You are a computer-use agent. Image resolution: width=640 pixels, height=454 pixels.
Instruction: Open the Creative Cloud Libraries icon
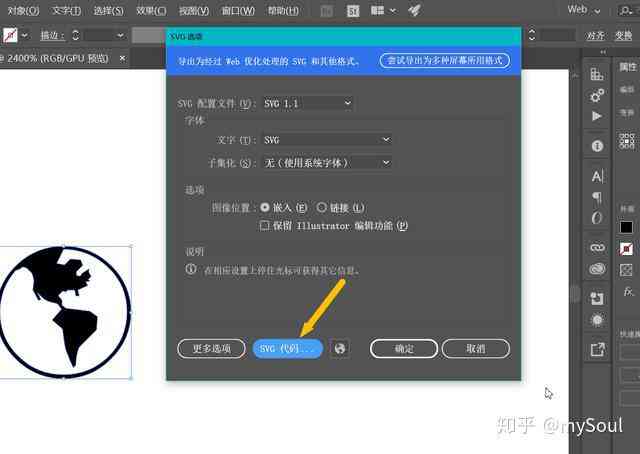tap(597, 269)
